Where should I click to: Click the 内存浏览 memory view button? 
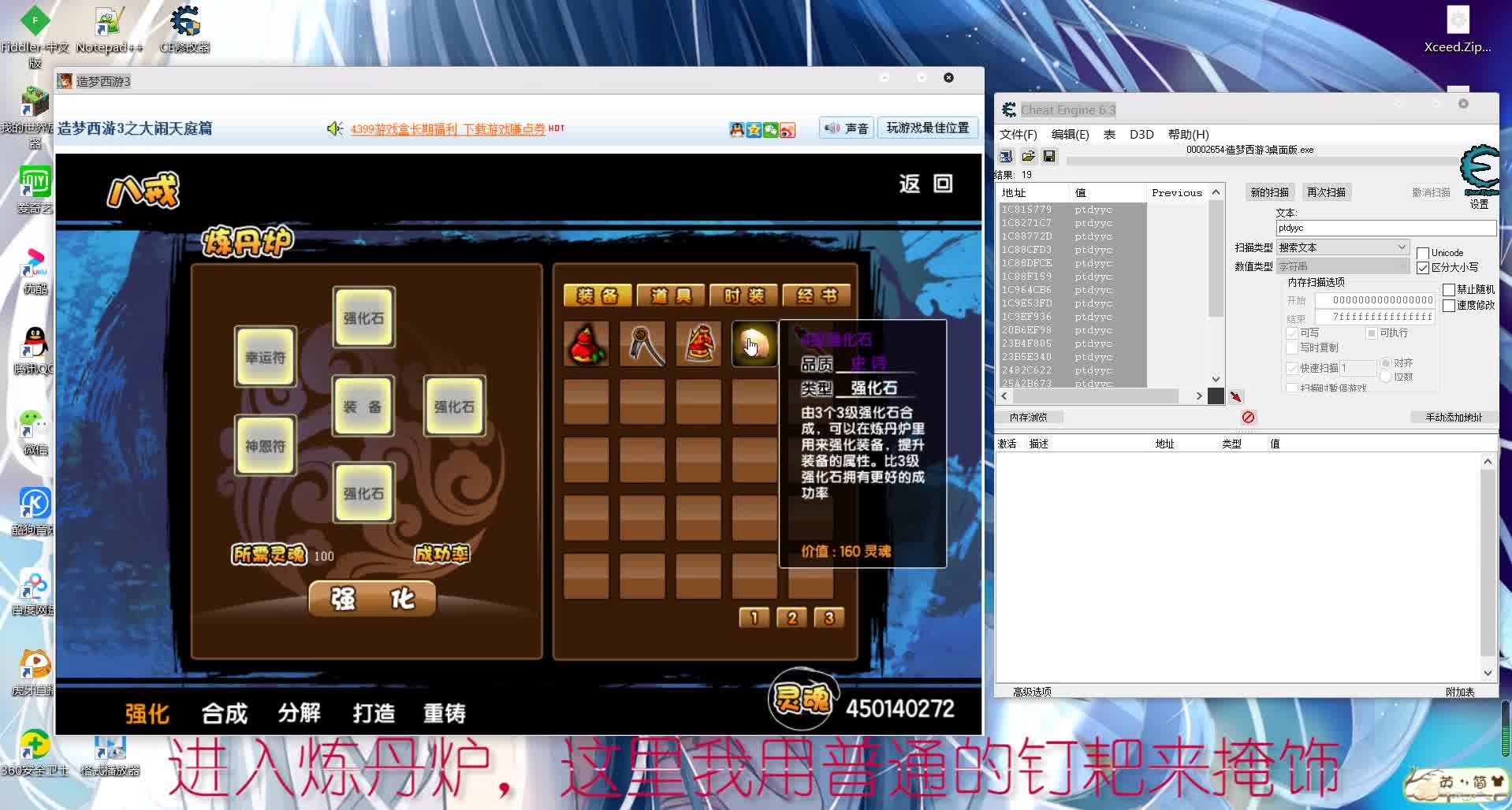(1029, 418)
